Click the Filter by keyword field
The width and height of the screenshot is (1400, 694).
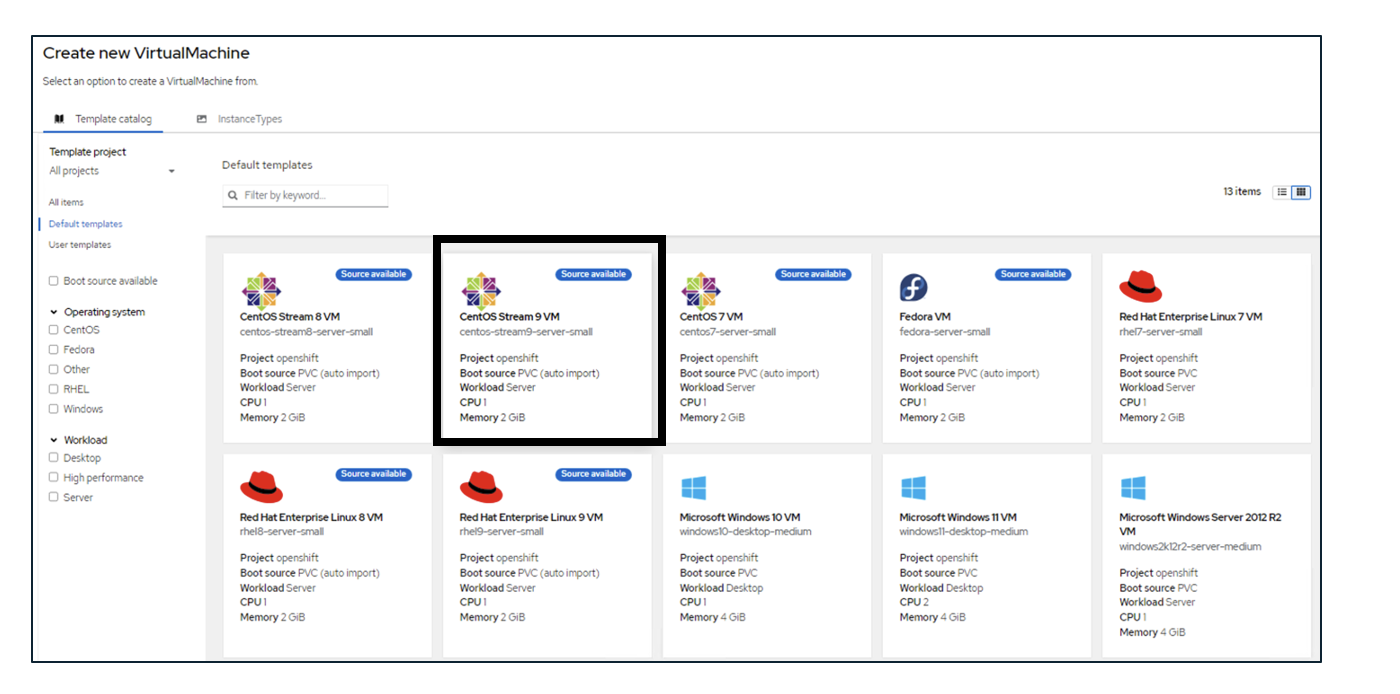coord(305,195)
